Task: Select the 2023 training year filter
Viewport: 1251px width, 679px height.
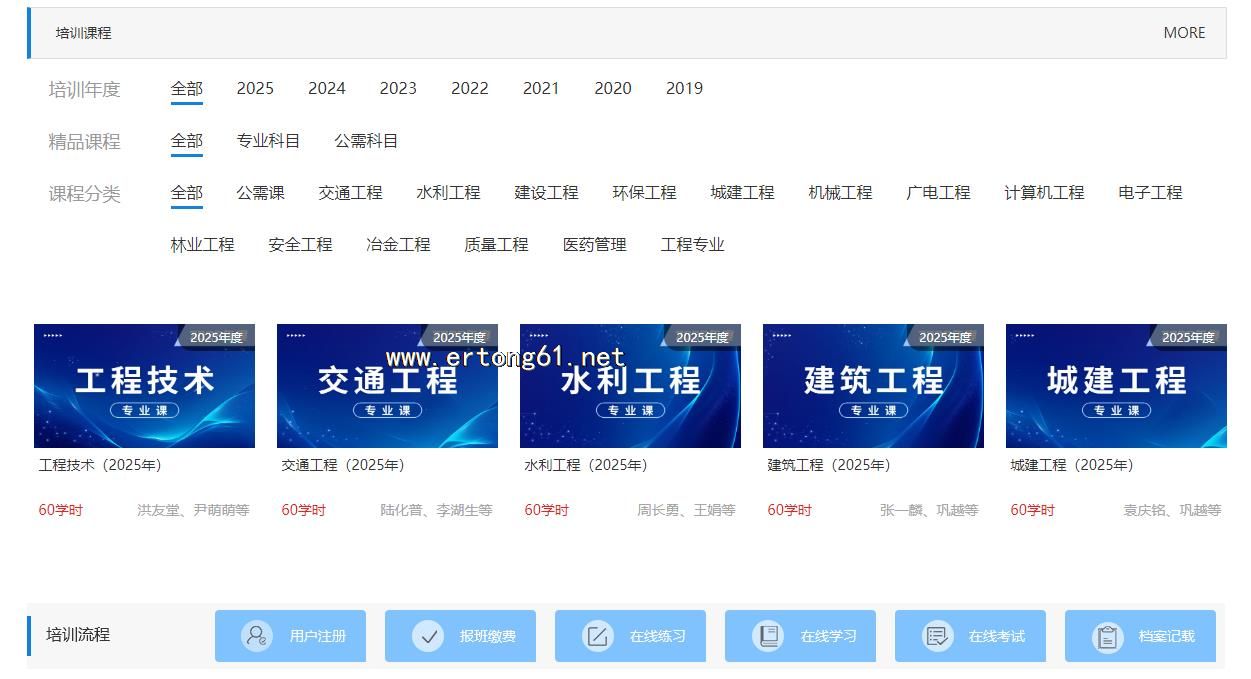Action: click(x=398, y=88)
